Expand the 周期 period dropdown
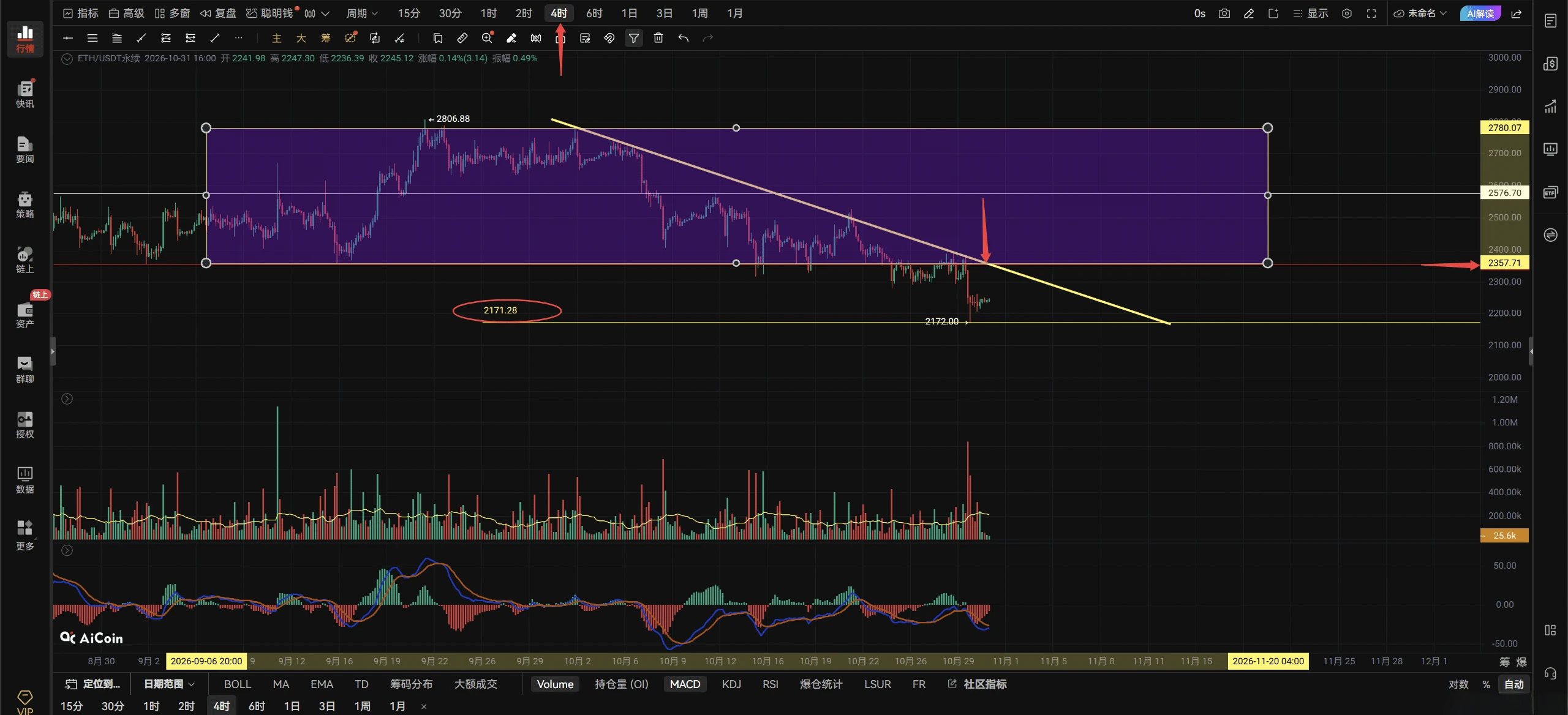This screenshot has height=715, width=1568. (362, 13)
